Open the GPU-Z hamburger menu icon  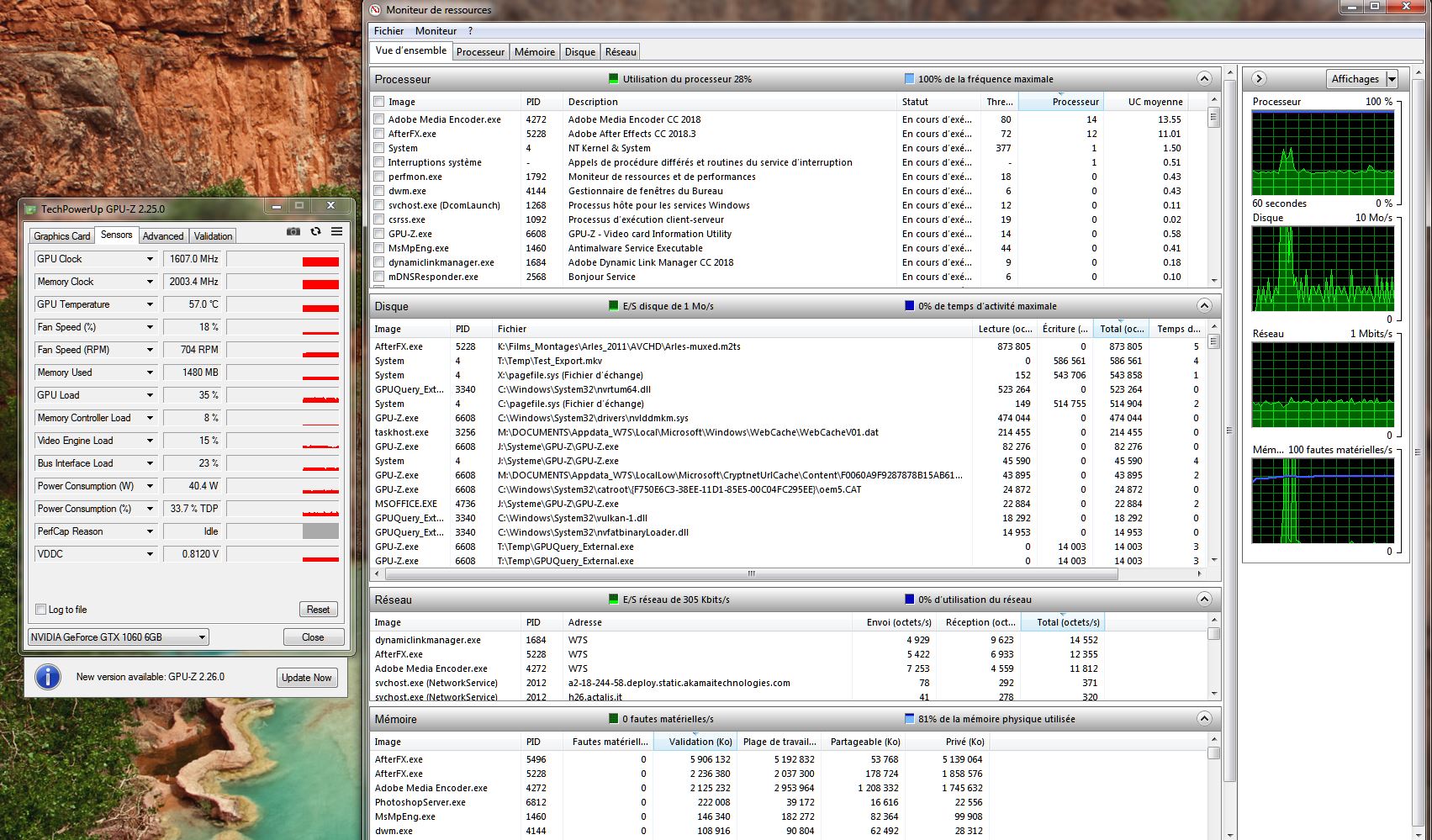(336, 231)
